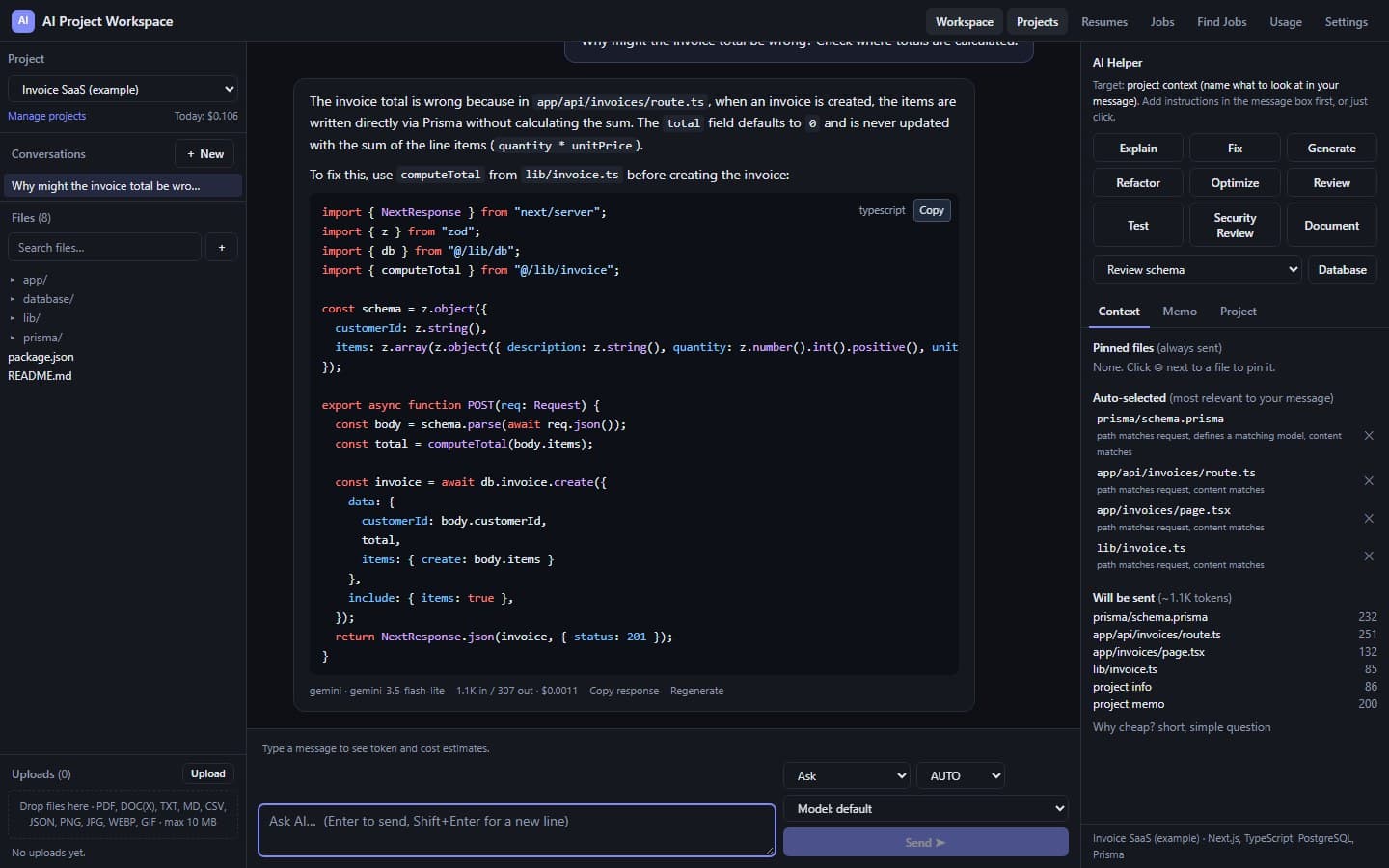The width and height of the screenshot is (1389, 868).
Task: Select the Context tab
Action: tap(1119, 312)
